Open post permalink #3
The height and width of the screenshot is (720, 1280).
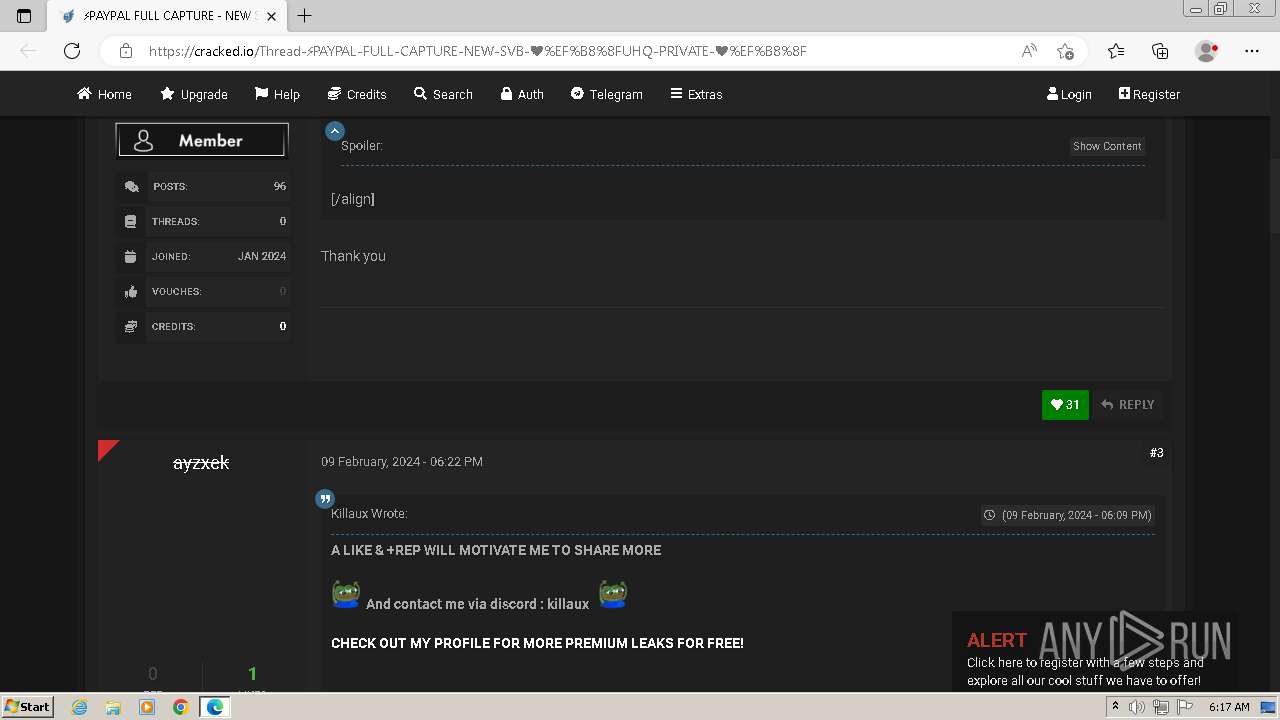coord(1156,453)
